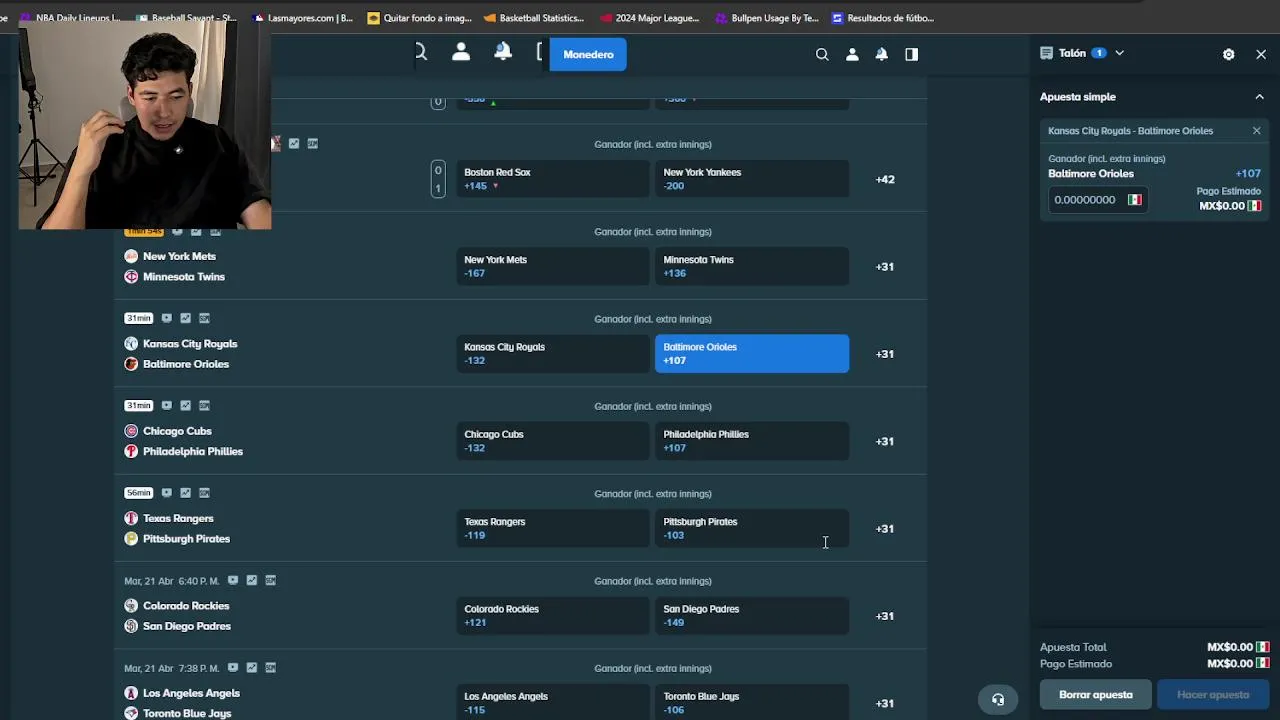Open notifications bell in the right header group

pos(882,54)
